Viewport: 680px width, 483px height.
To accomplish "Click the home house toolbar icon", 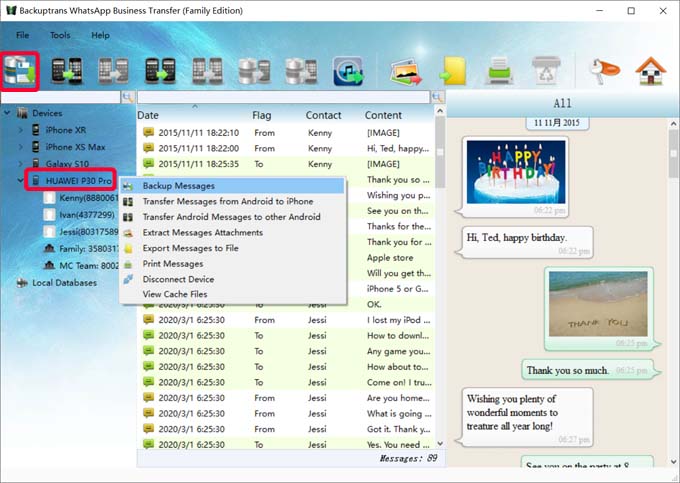I will click(x=651, y=71).
